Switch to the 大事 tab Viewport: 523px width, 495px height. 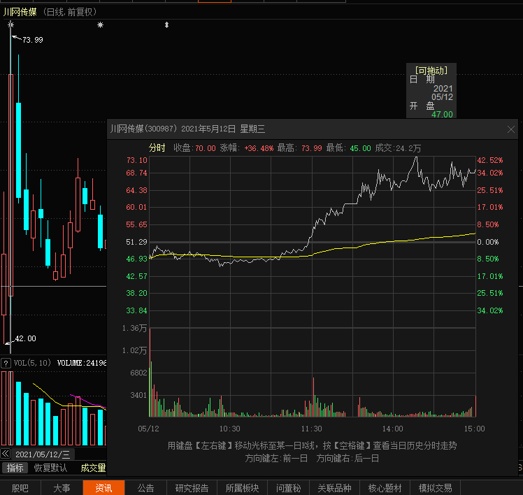[62, 488]
